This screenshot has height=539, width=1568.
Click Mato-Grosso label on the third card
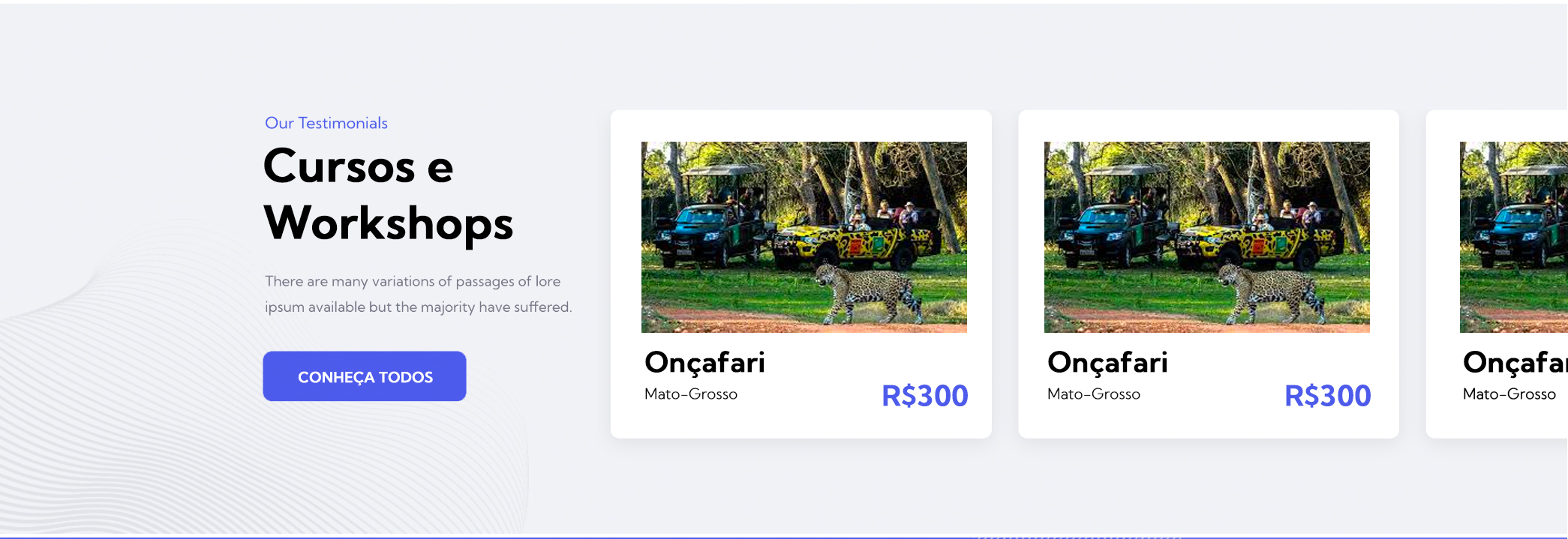tap(1509, 394)
